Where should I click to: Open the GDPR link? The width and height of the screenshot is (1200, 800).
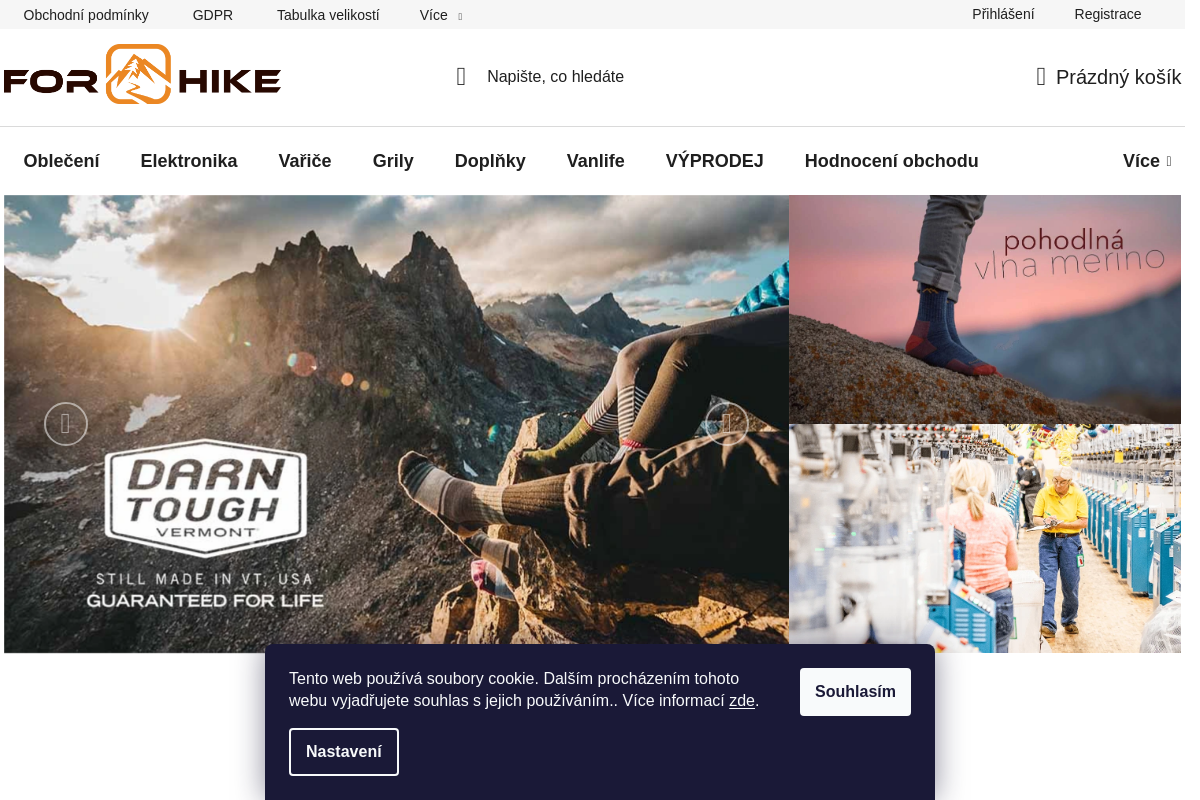click(x=213, y=15)
